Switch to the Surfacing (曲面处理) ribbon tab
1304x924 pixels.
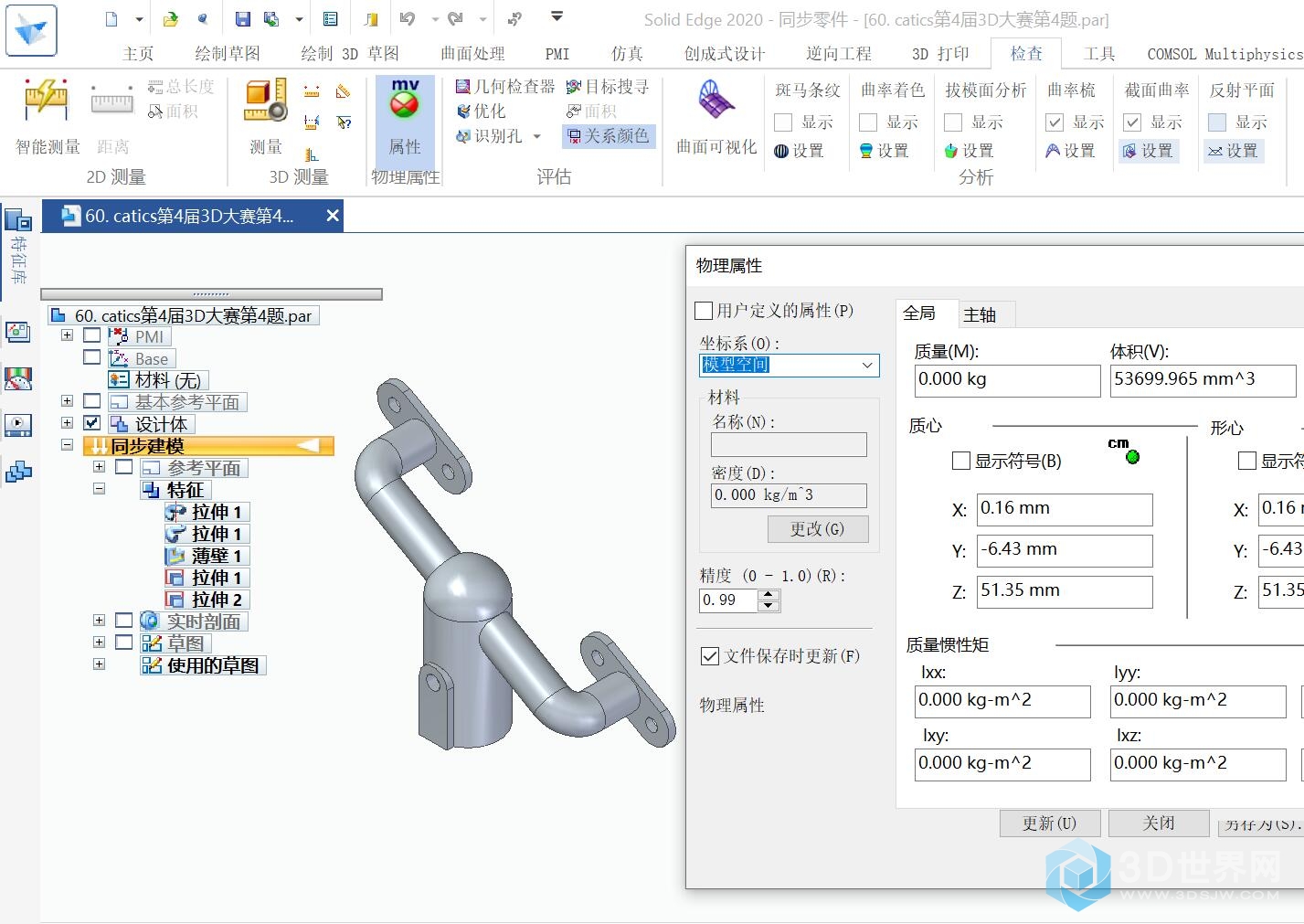472,54
